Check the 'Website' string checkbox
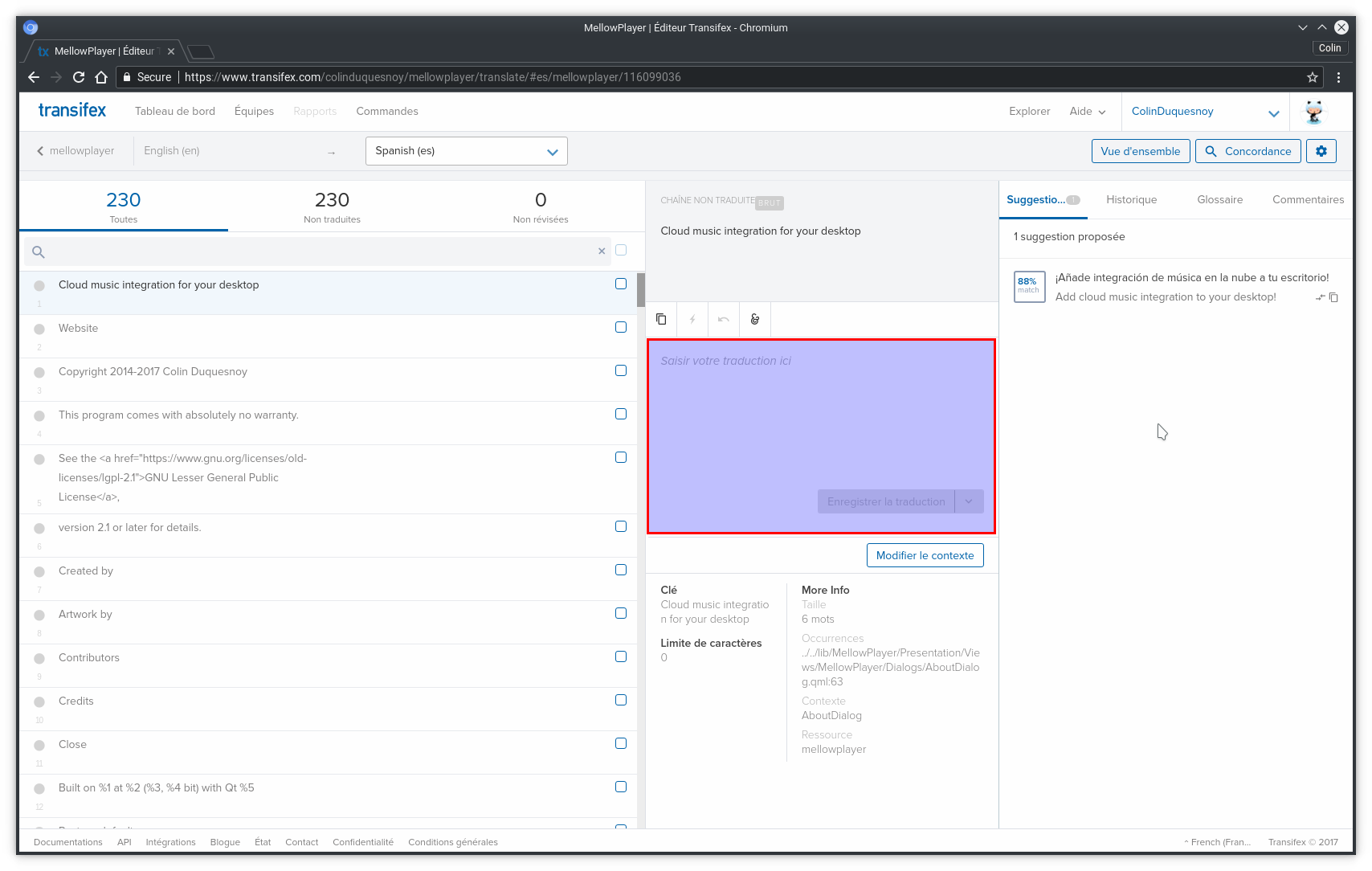 coord(621,327)
